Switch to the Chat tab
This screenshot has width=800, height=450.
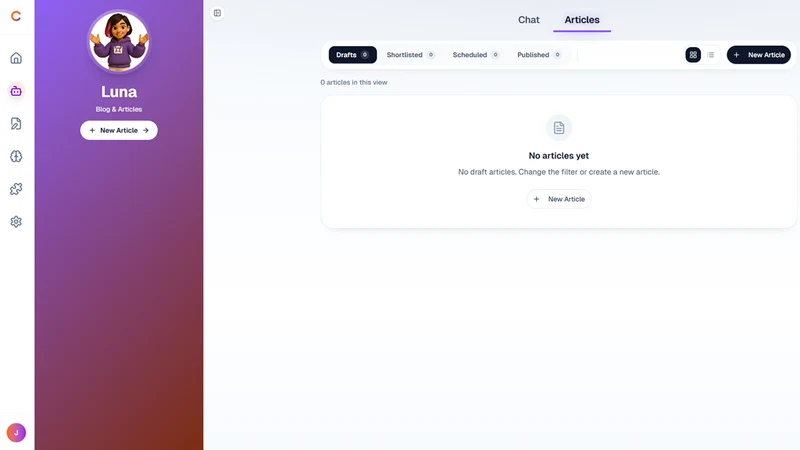529,20
